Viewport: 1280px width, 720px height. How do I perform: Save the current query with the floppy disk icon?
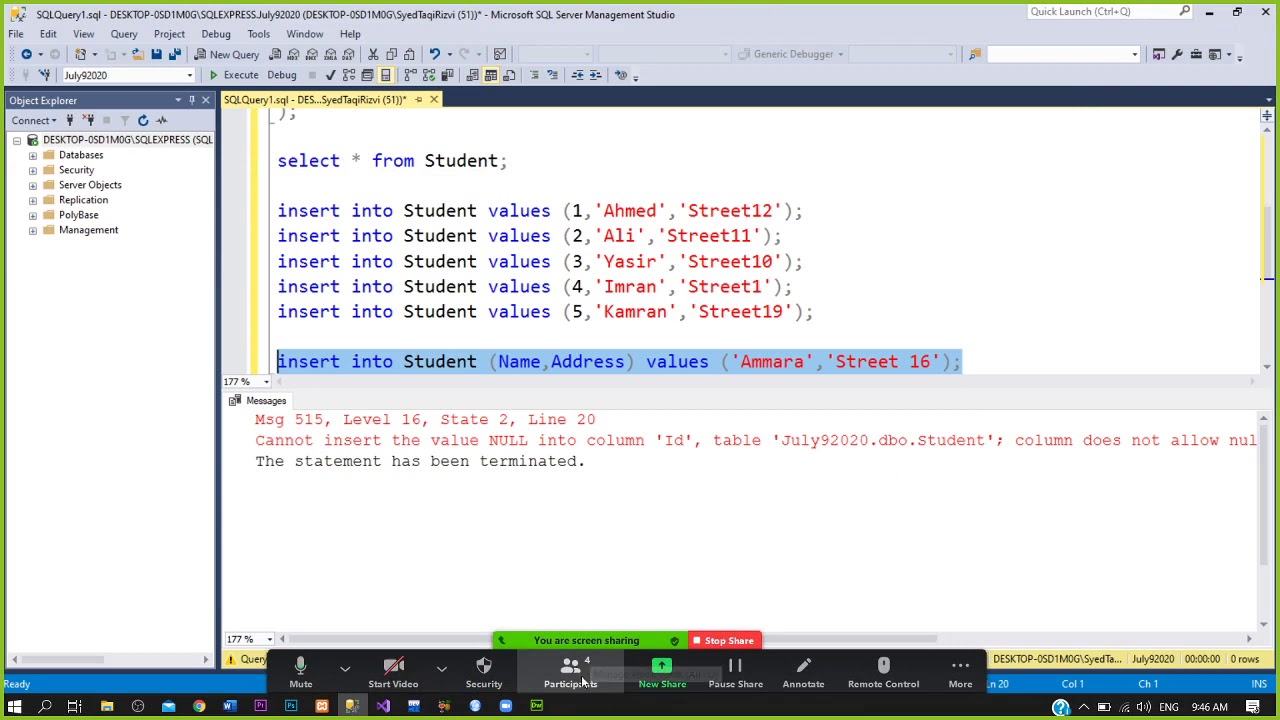click(x=156, y=54)
